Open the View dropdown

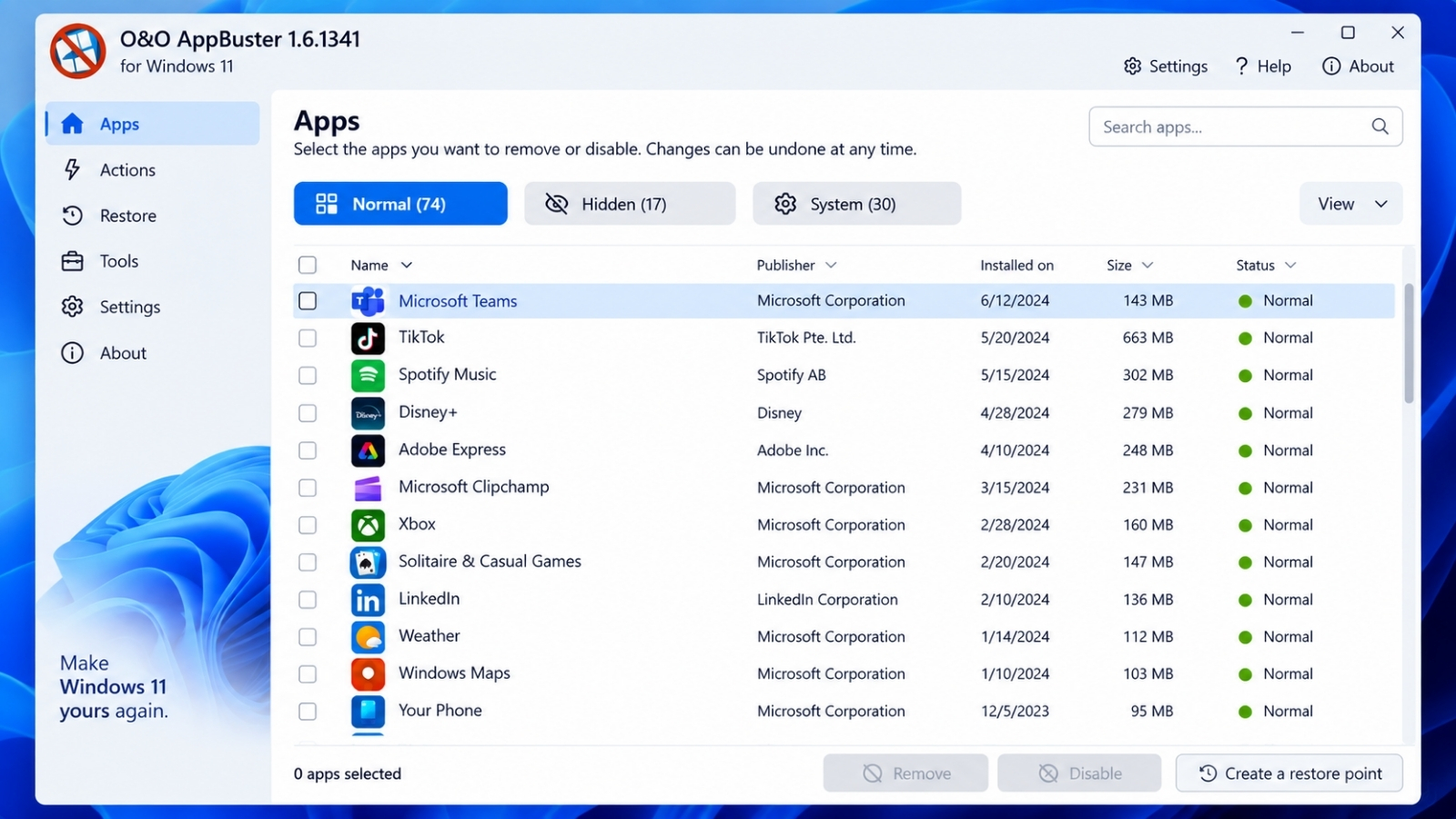[x=1351, y=204]
